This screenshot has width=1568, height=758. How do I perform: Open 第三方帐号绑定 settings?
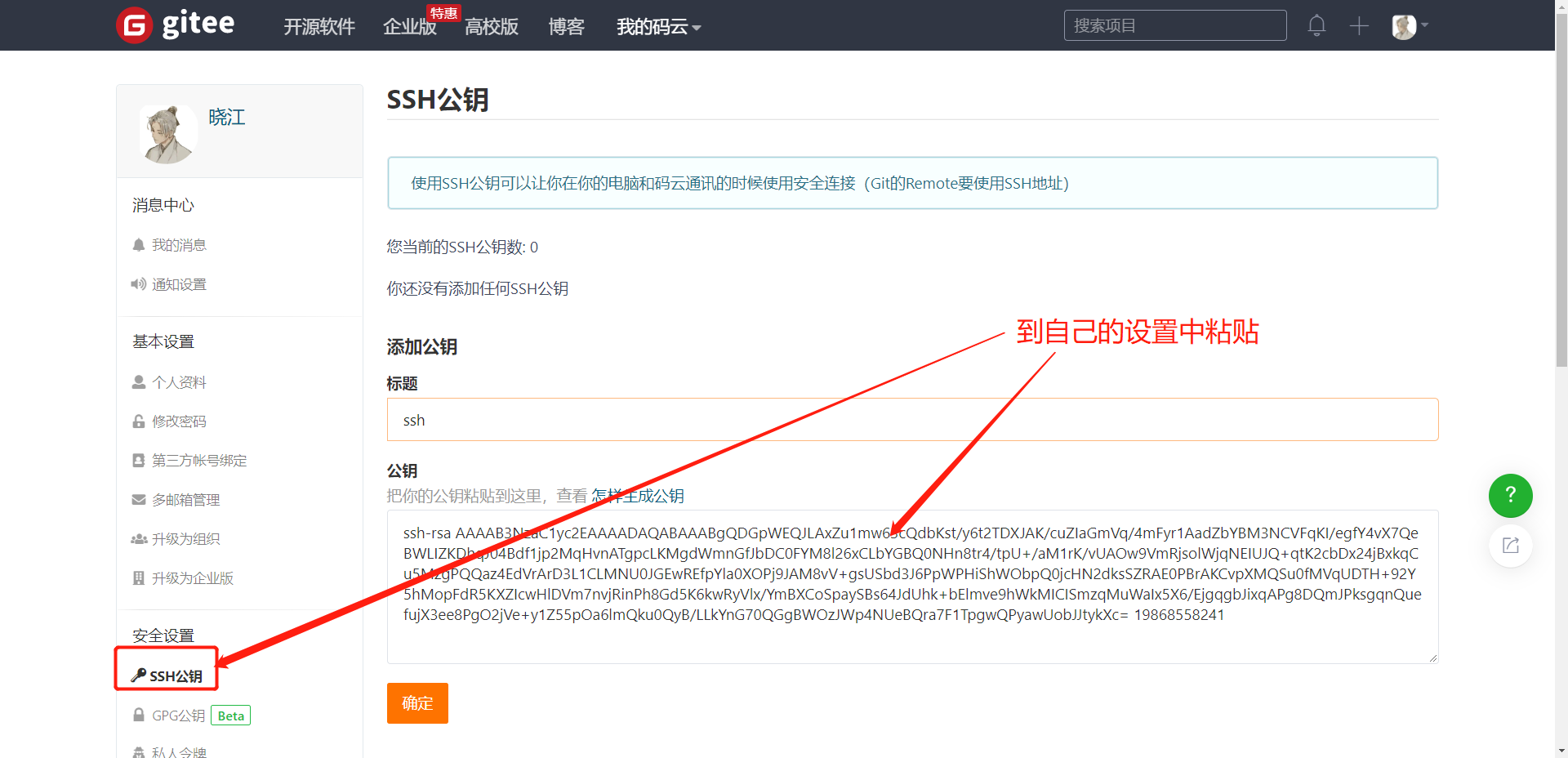tap(198, 461)
